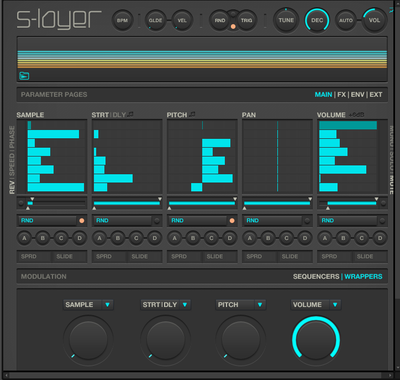Screen dimensions: 400x380
Task: Click the AUTO knob
Action: click(346, 21)
